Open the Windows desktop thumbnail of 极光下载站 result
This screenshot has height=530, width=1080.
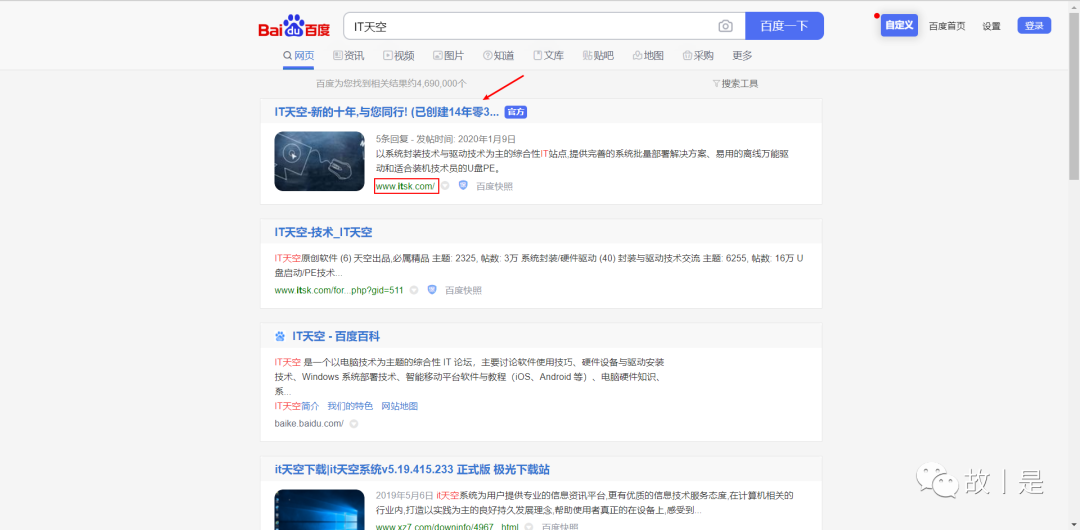320,509
